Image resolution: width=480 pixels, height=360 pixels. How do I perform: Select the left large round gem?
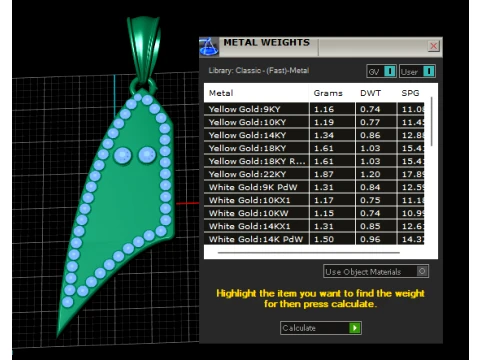click(123, 155)
